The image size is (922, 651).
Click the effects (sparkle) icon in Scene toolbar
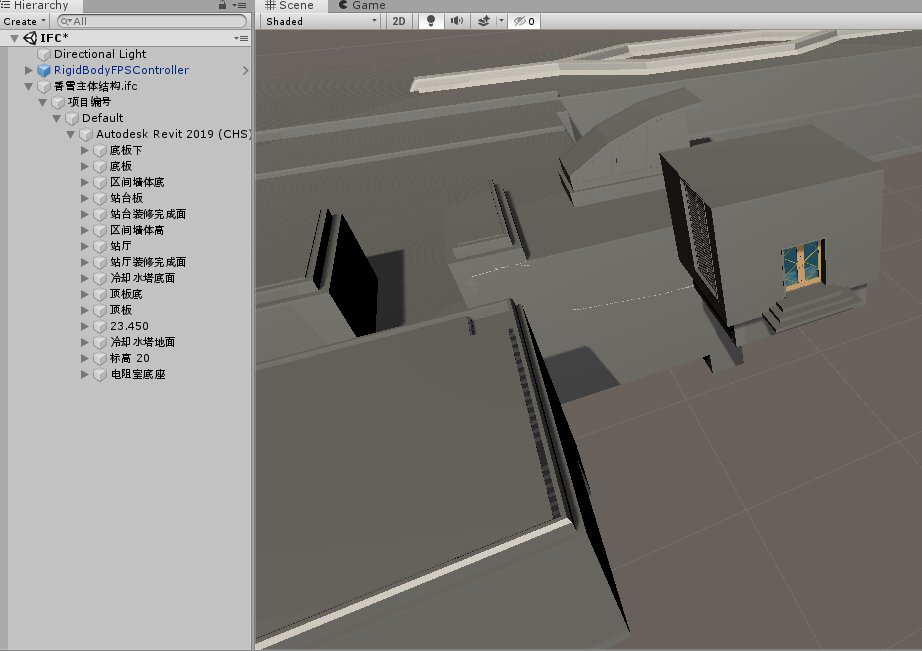coord(483,20)
